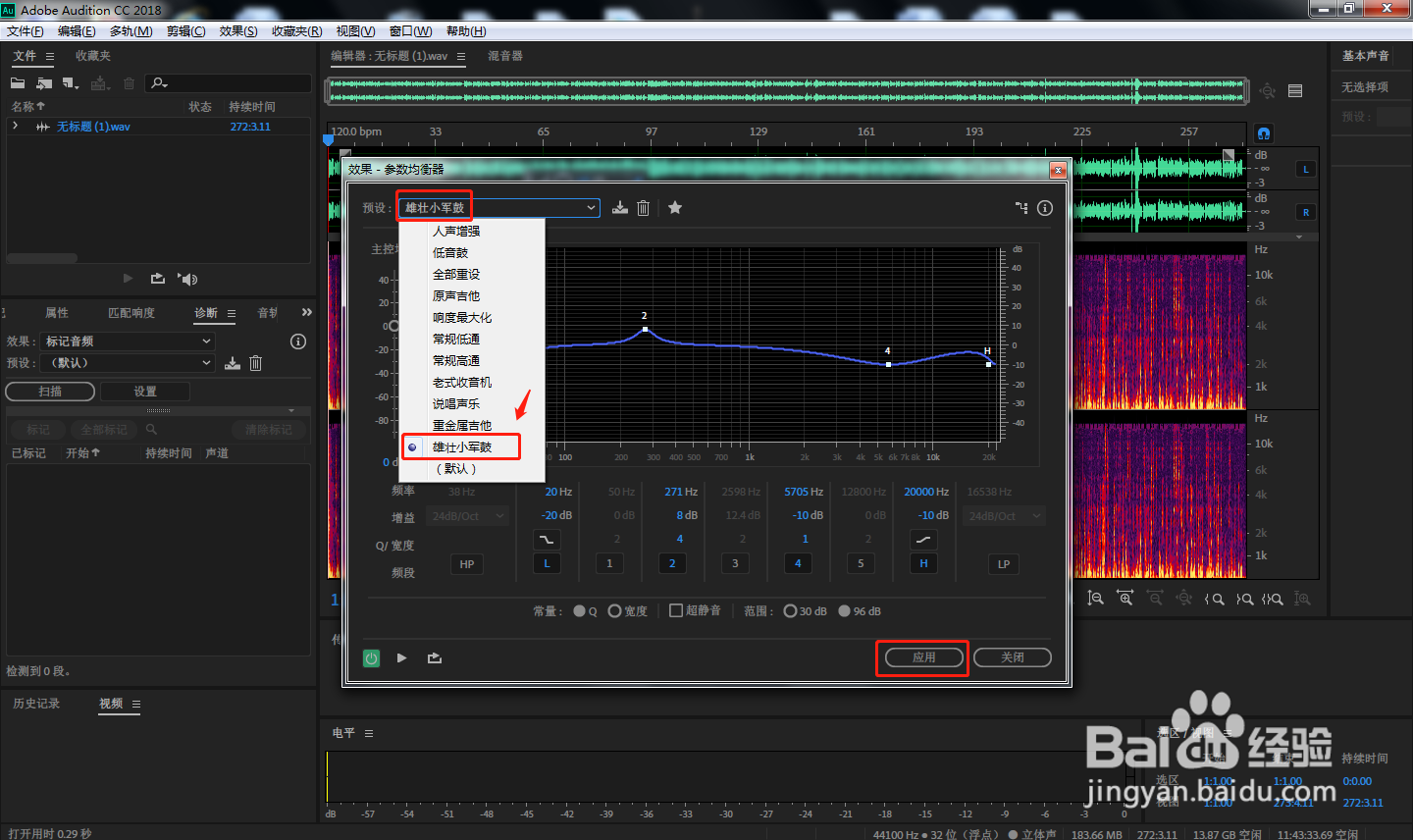Open file icon in Files panel
Viewport: 1413px width, 840px height.
point(18,83)
